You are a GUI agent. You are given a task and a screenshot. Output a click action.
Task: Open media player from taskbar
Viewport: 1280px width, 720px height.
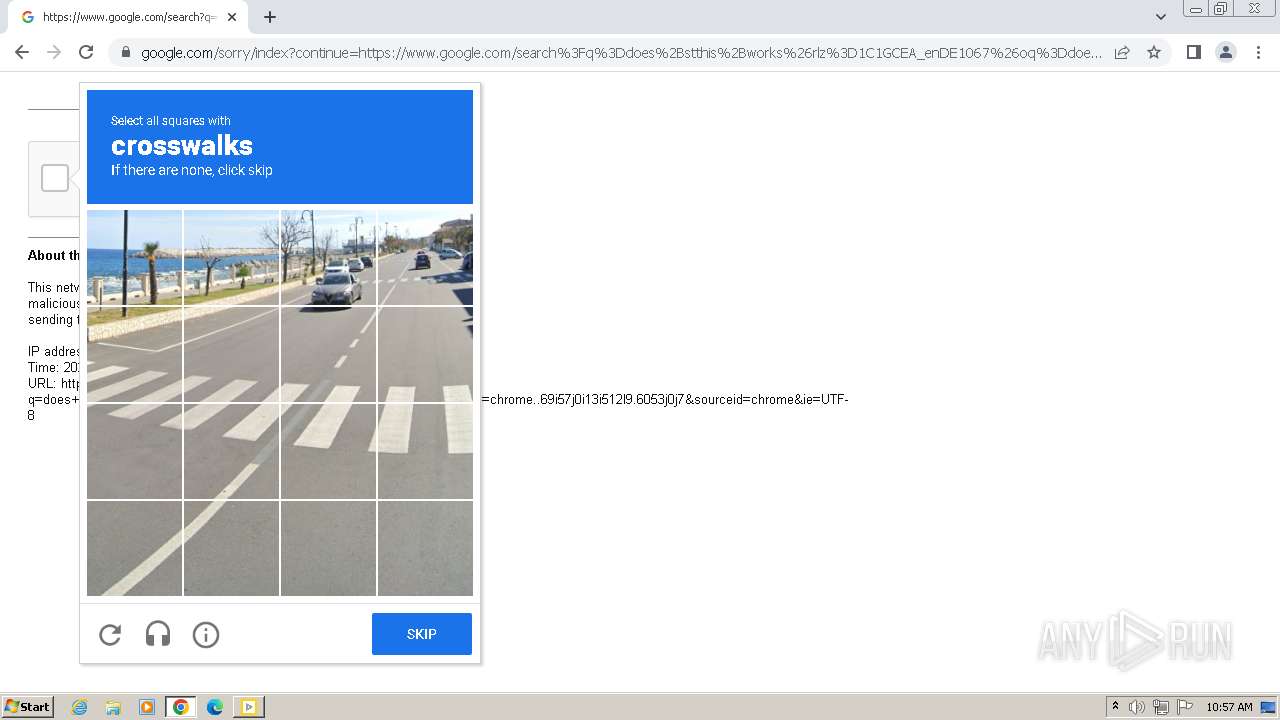click(x=147, y=707)
